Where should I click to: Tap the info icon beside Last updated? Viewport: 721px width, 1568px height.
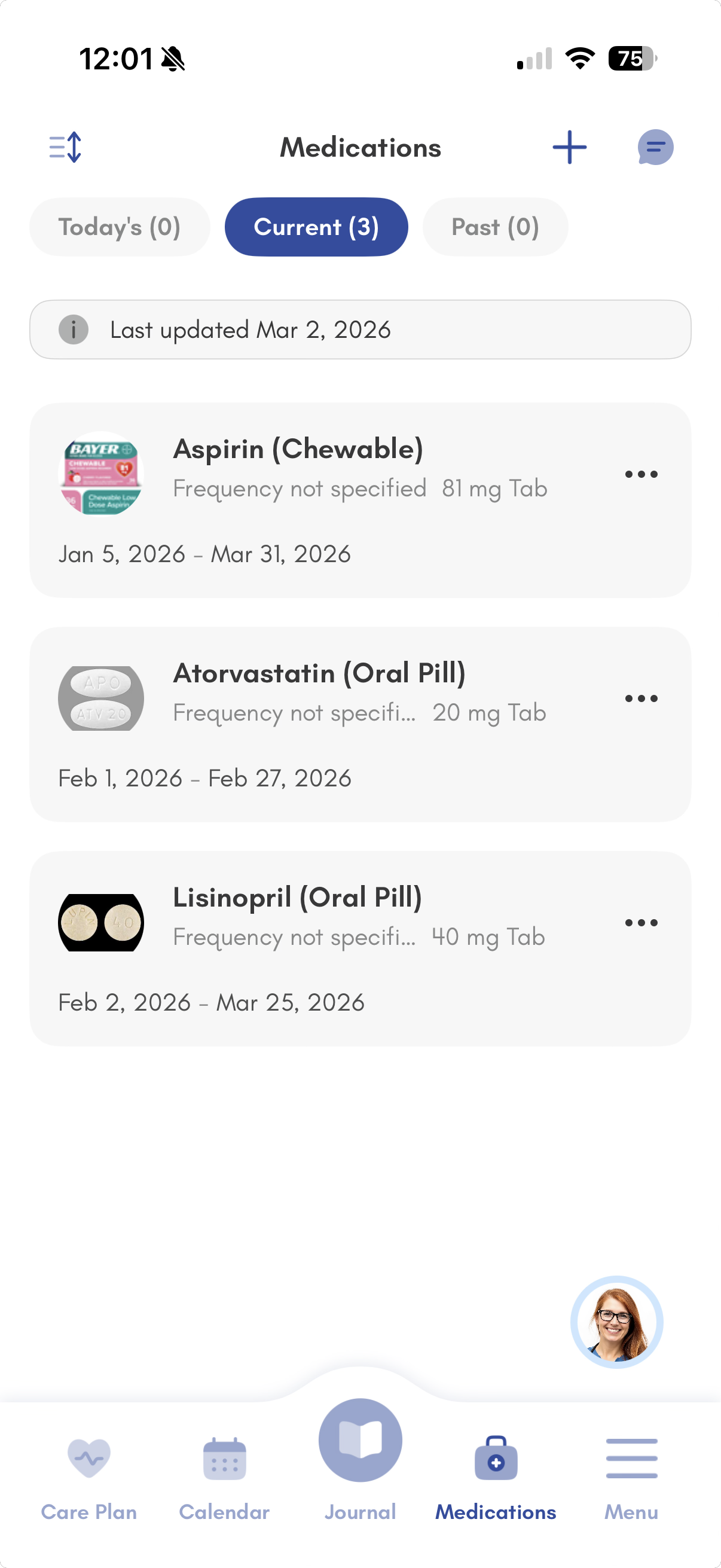tap(74, 330)
